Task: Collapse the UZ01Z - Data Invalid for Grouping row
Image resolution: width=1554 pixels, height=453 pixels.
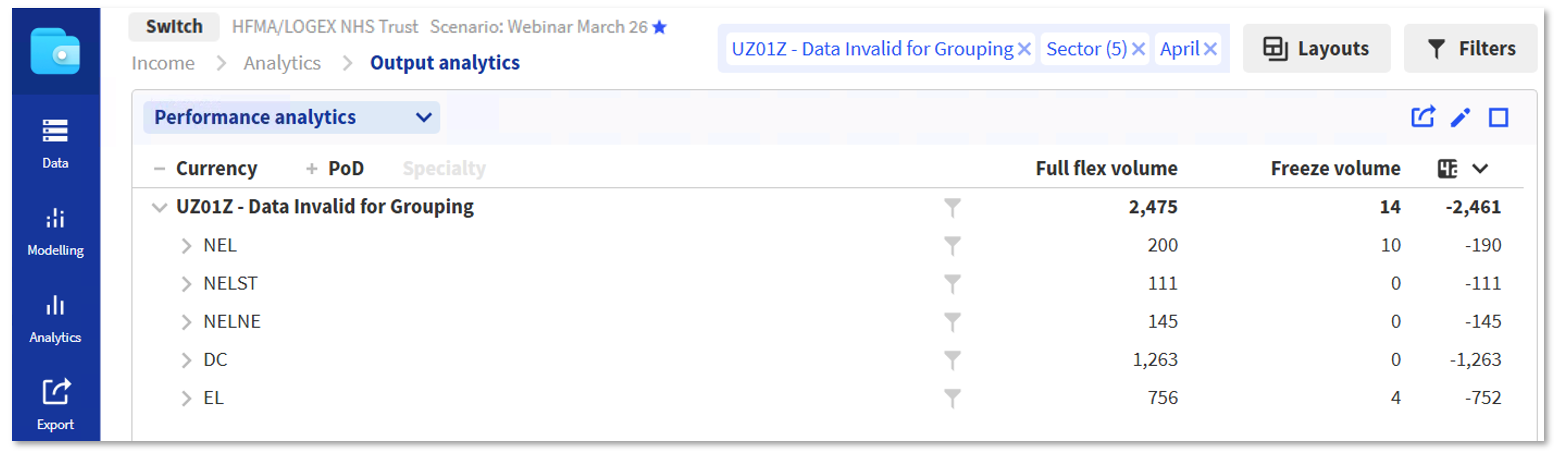Action: 157,208
